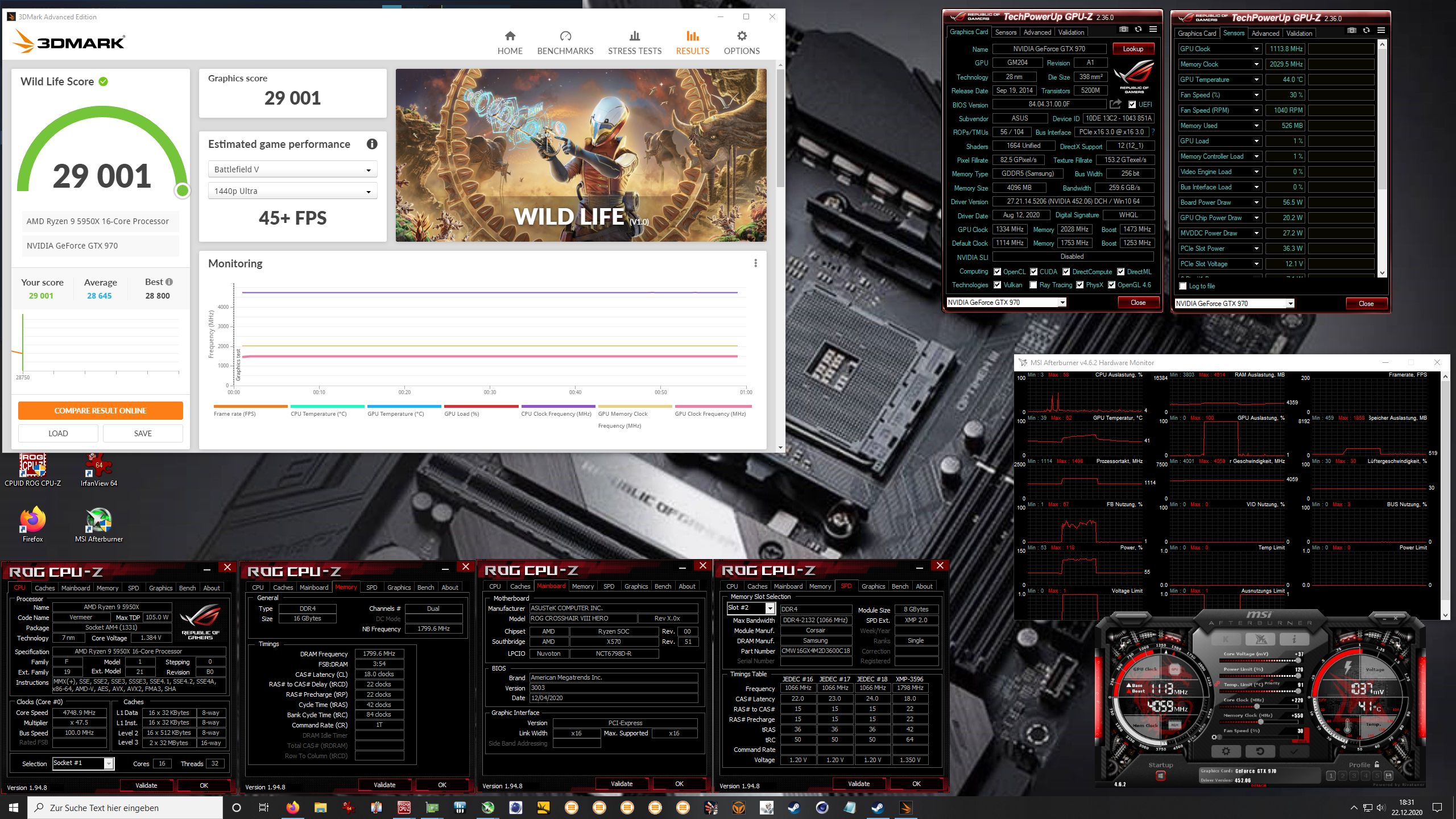Expand GPU Clock sensor dropdown
Viewport: 1456px width, 819px height.
[x=1256, y=49]
